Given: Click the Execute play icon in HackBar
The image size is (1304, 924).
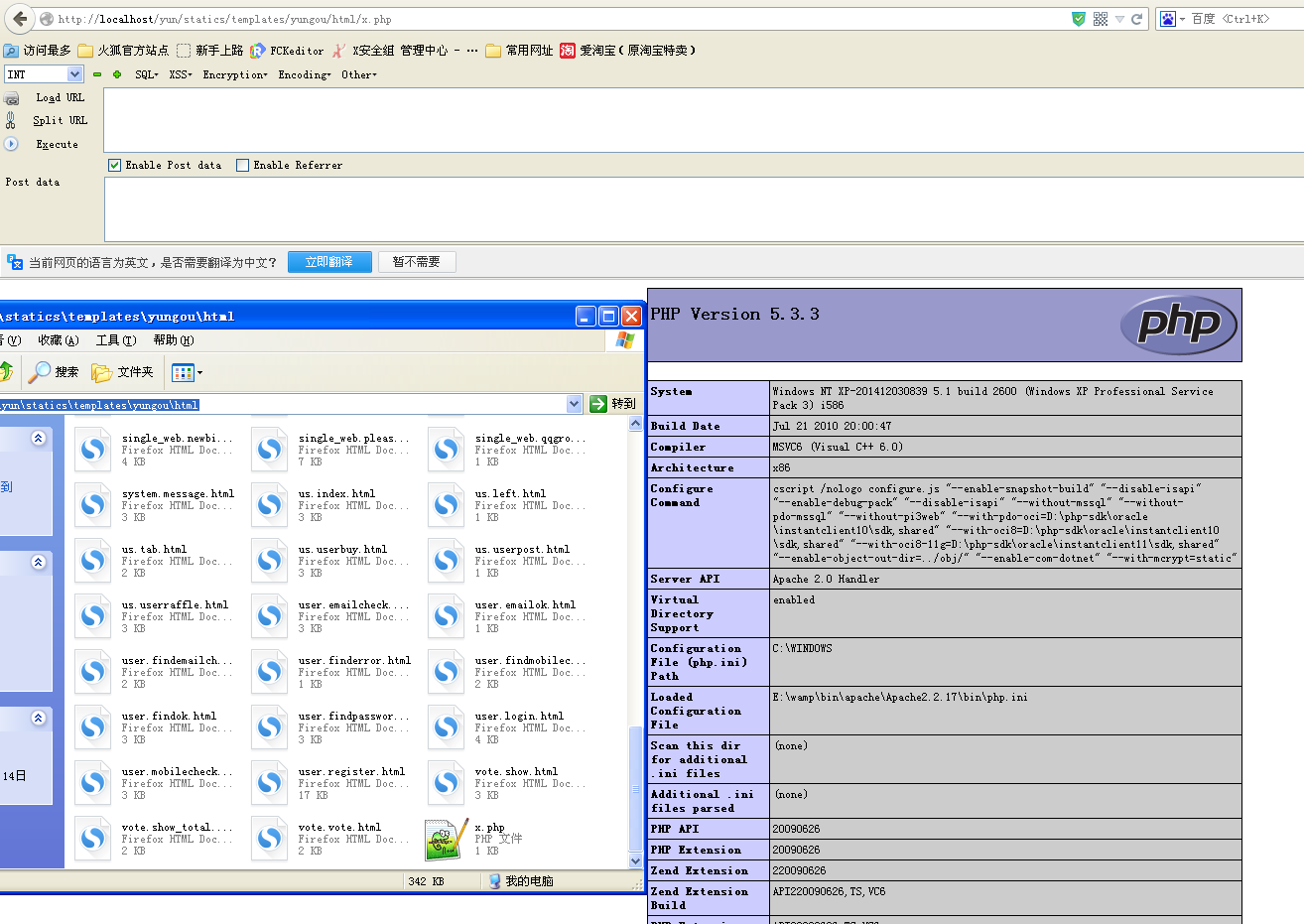Looking at the screenshot, I should [11, 144].
